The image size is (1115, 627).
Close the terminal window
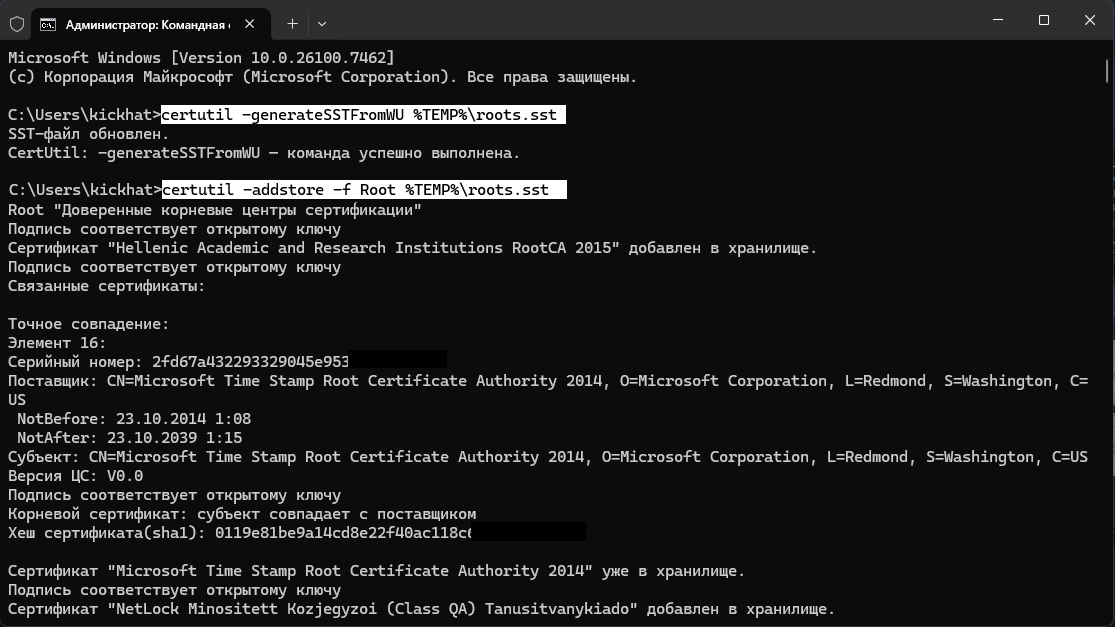coord(1089,20)
